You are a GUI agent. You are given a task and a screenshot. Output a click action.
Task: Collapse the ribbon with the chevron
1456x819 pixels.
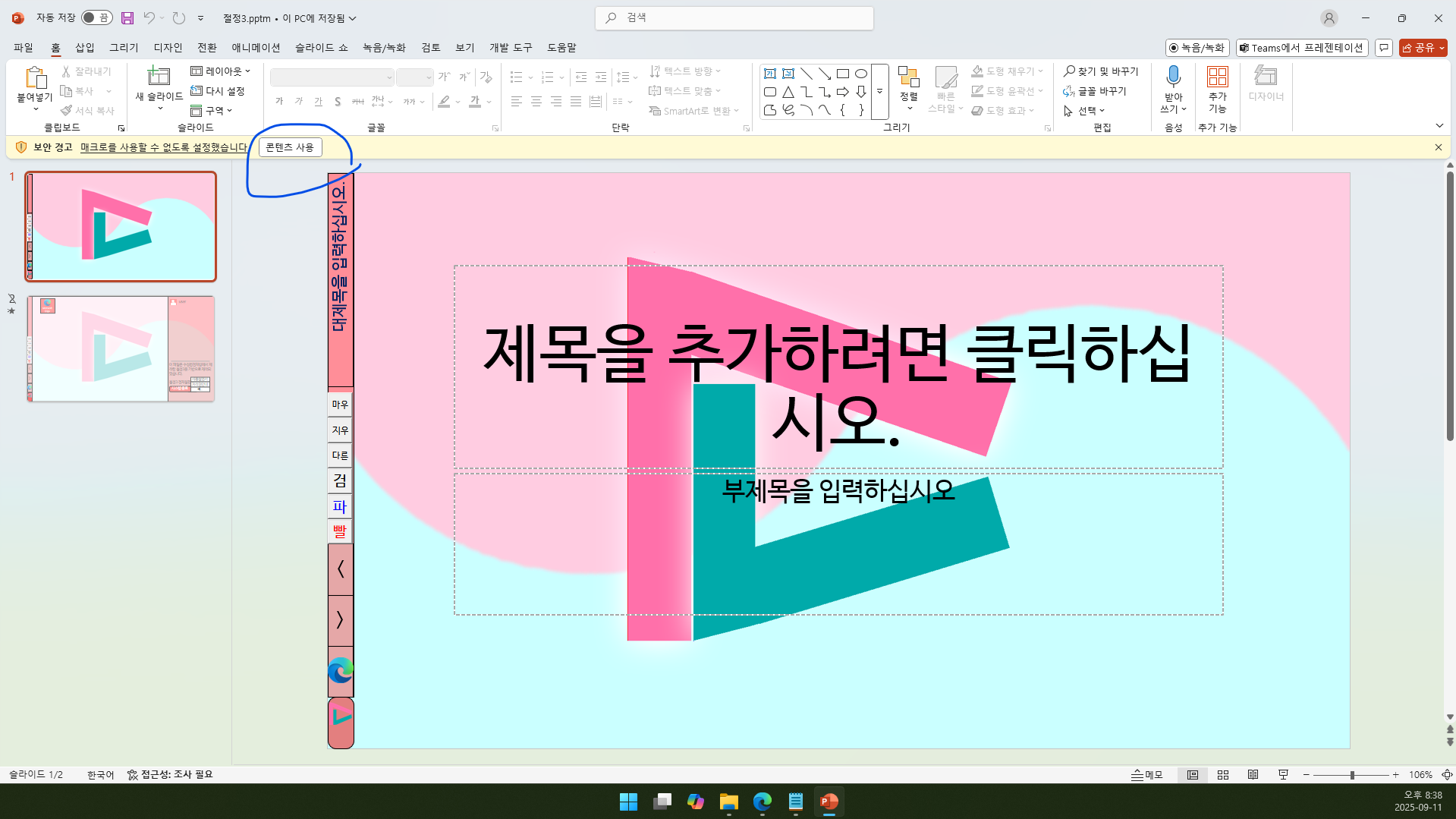pyautogui.click(x=1439, y=126)
